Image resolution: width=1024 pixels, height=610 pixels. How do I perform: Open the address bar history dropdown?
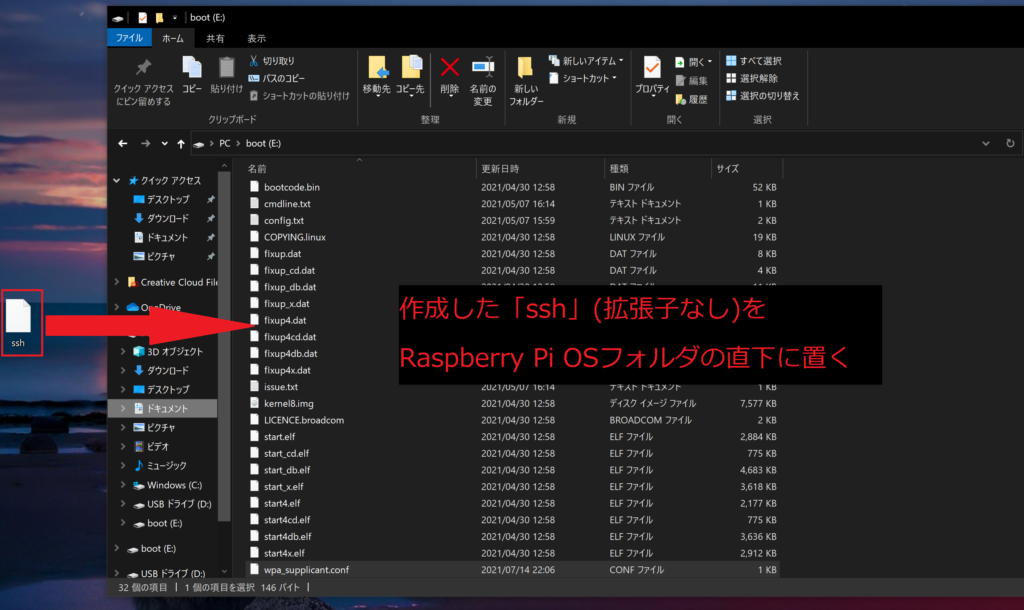point(985,144)
